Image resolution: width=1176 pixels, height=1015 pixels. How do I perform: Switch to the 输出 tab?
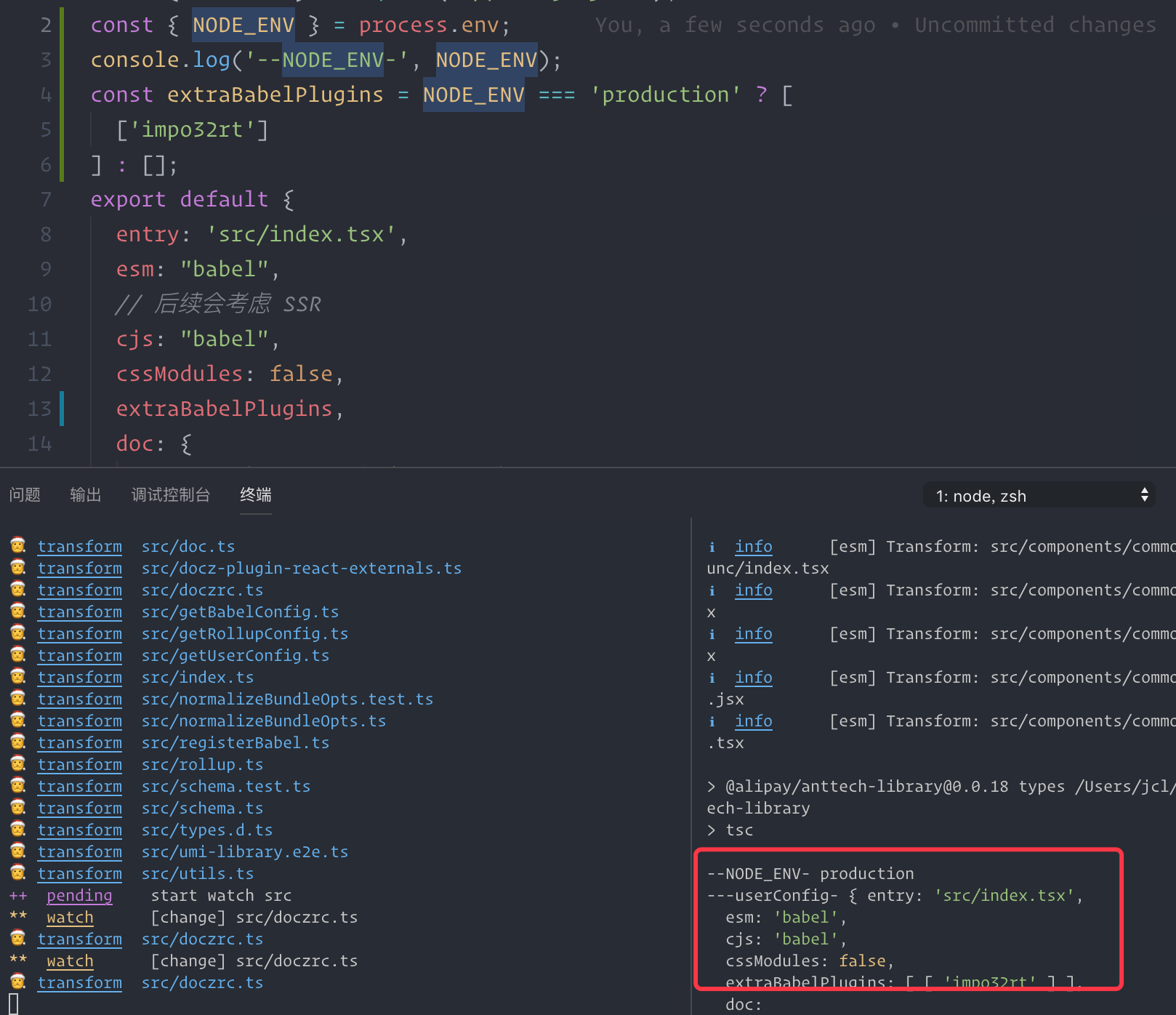point(85,495)
